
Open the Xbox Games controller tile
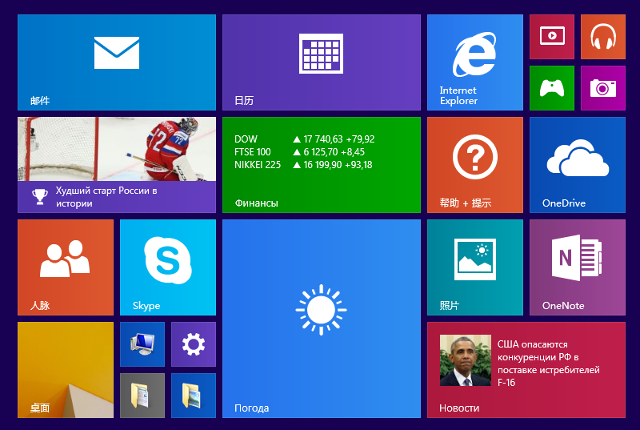(x=552, y=88)
